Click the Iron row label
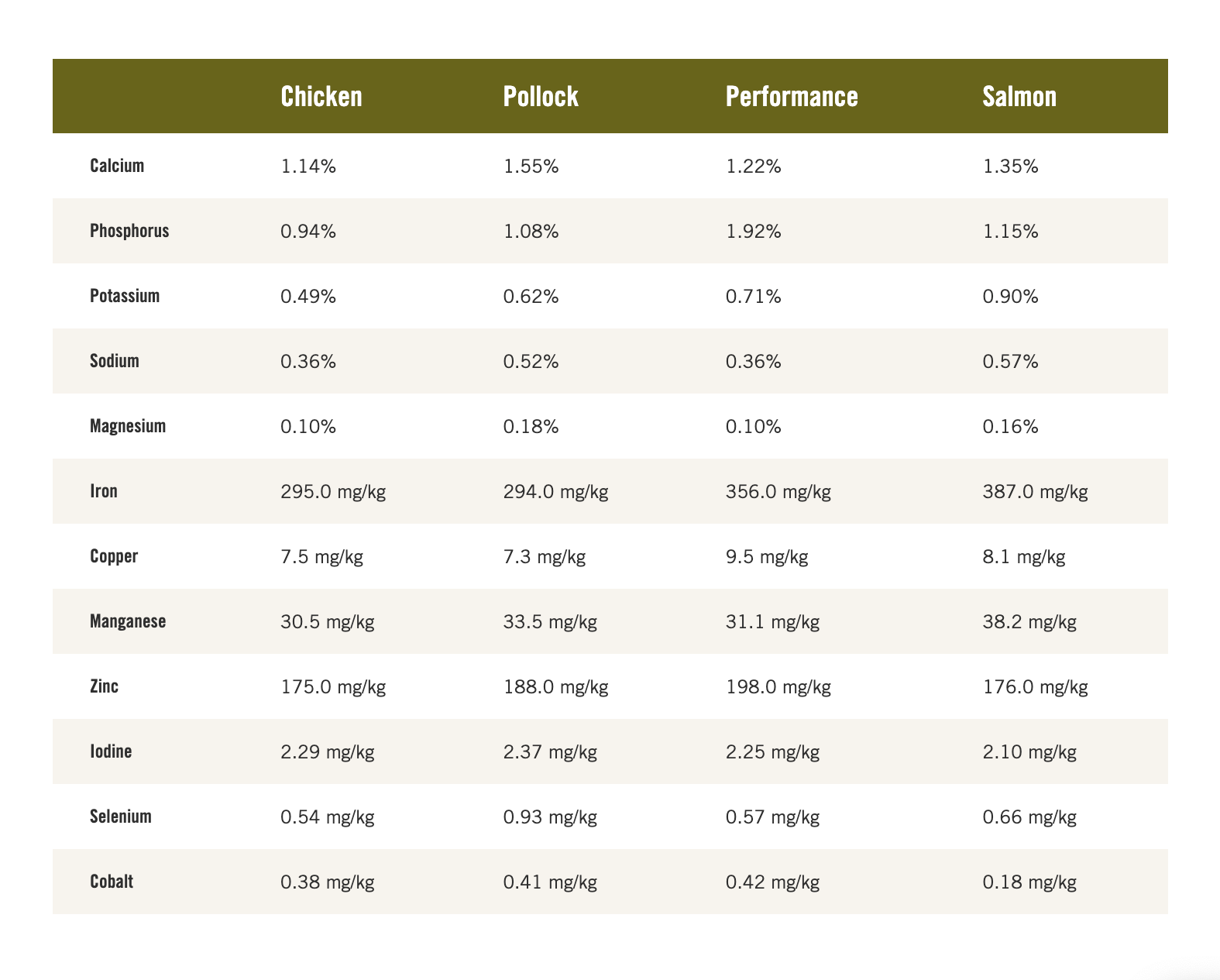Screen dimensions: 1220x980 click(x=104, y=491)
